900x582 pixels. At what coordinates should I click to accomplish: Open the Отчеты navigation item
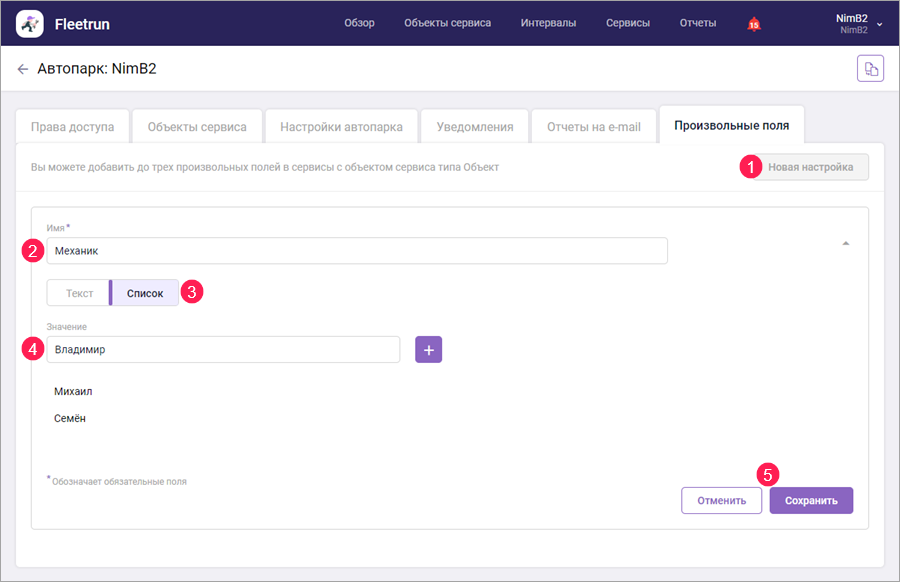point(697,23)
